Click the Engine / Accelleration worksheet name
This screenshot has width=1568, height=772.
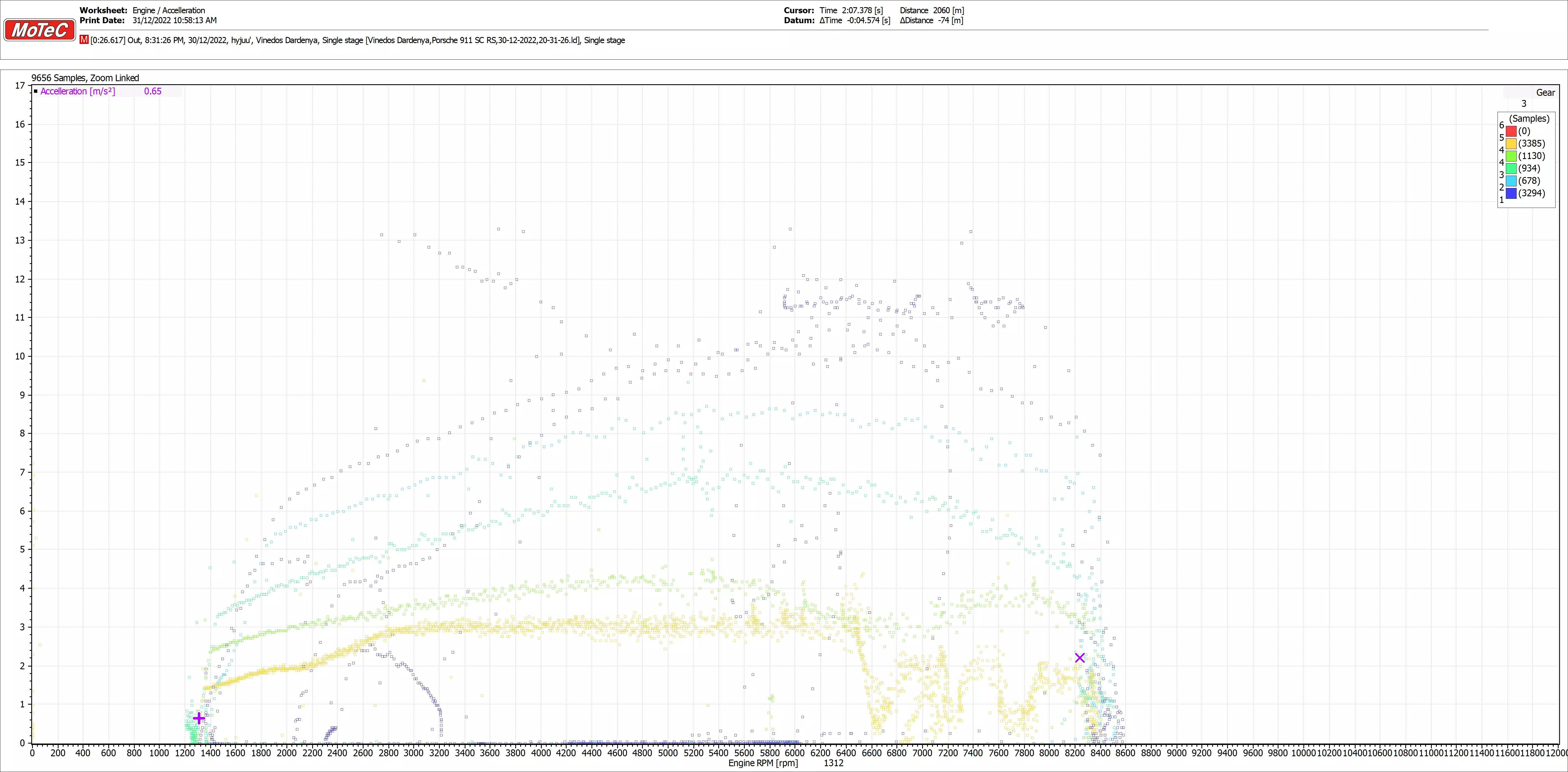click(169, 10)
